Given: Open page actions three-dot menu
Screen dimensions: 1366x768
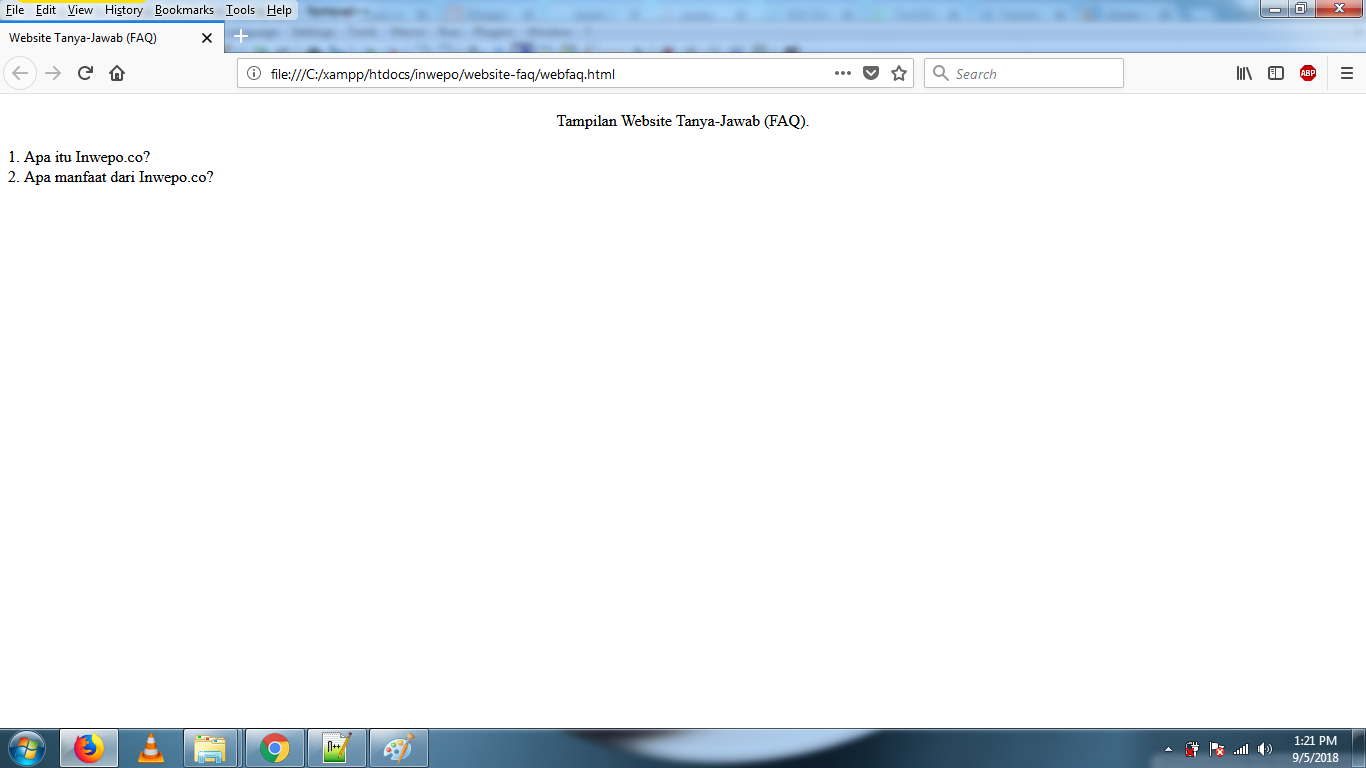Looking at the screenshot, I should [x=843, y=73].
